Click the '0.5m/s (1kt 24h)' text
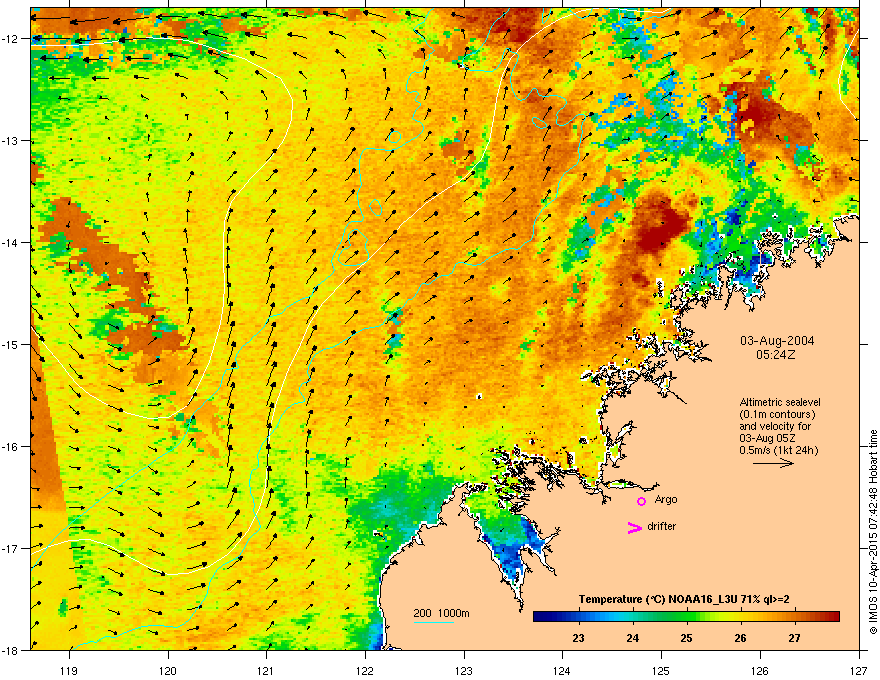This screenshot has width=880, height=680. (778, 450)
